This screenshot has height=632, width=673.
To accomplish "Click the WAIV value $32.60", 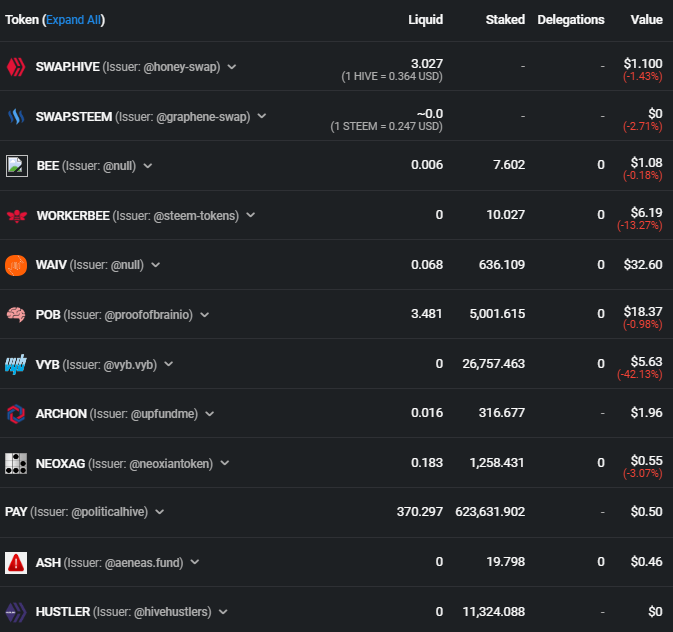I will pos(643,264).
